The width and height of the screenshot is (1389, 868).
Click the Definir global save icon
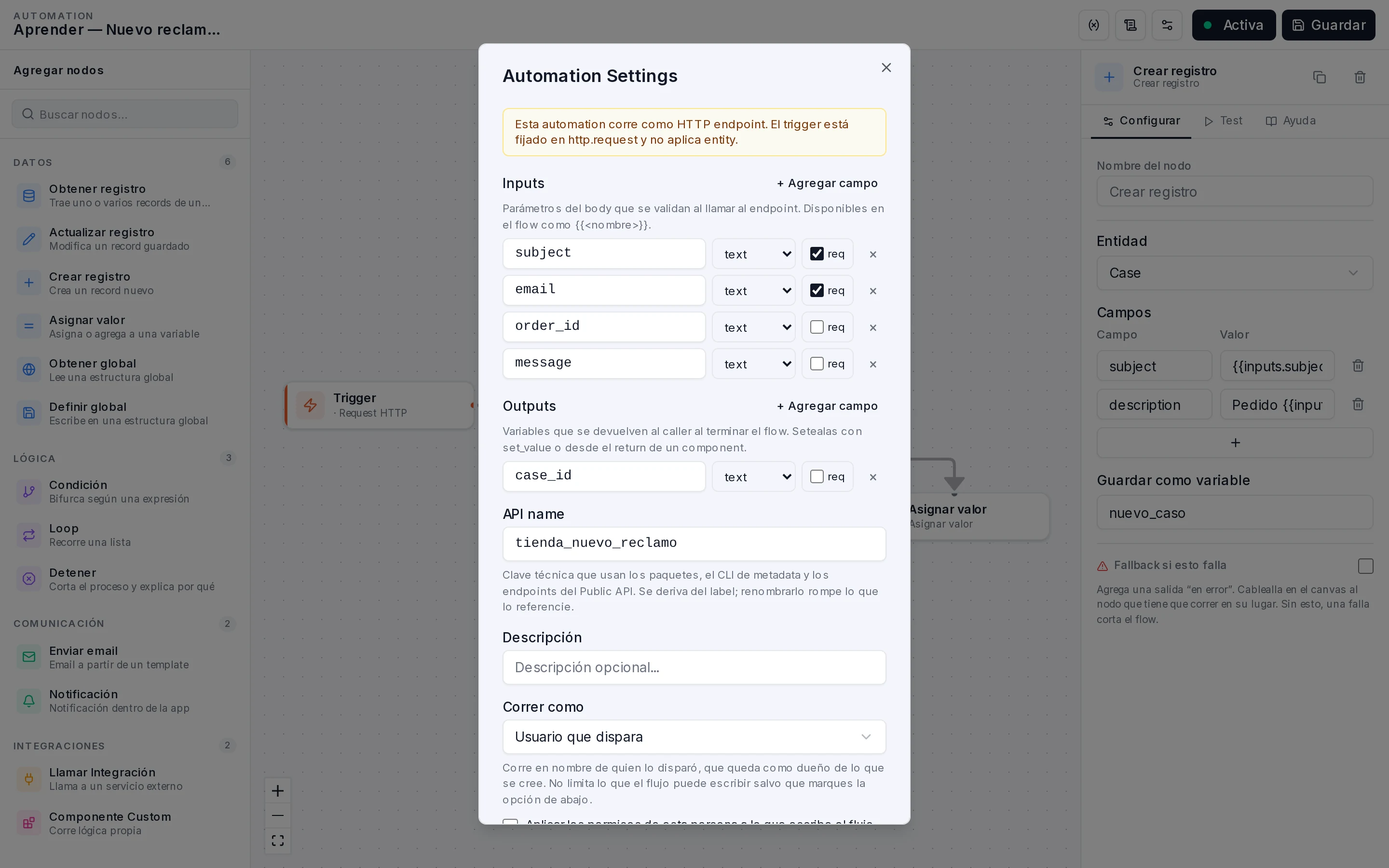(x=29, y=413)
